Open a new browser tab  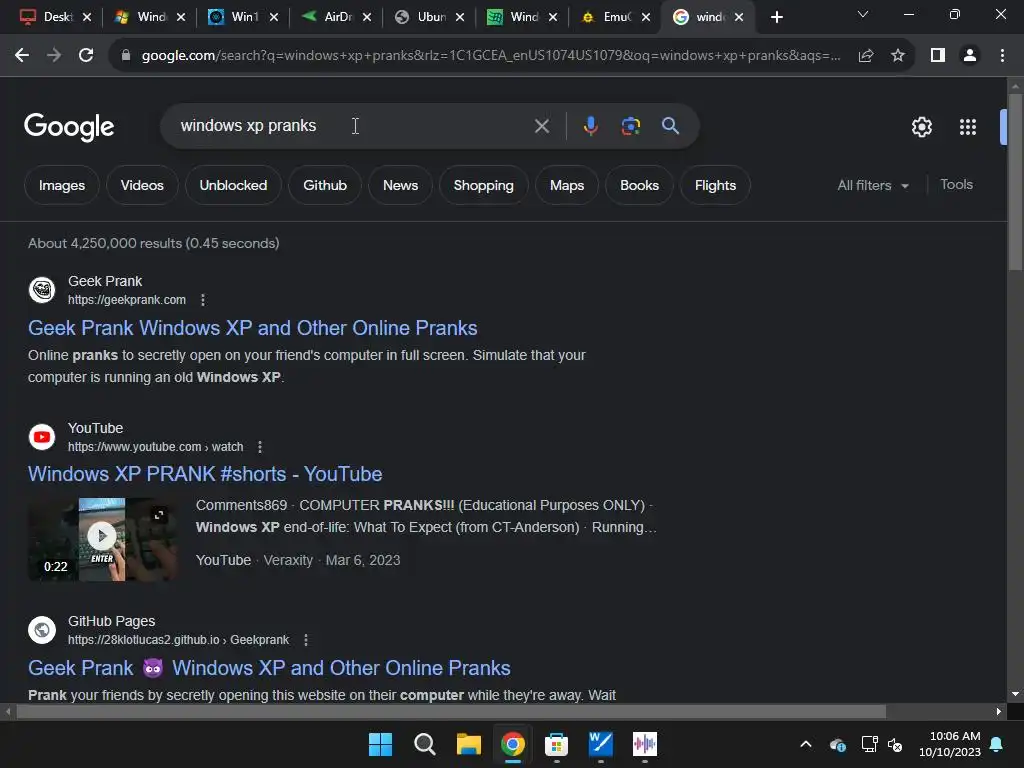click(x=776, y=17)
